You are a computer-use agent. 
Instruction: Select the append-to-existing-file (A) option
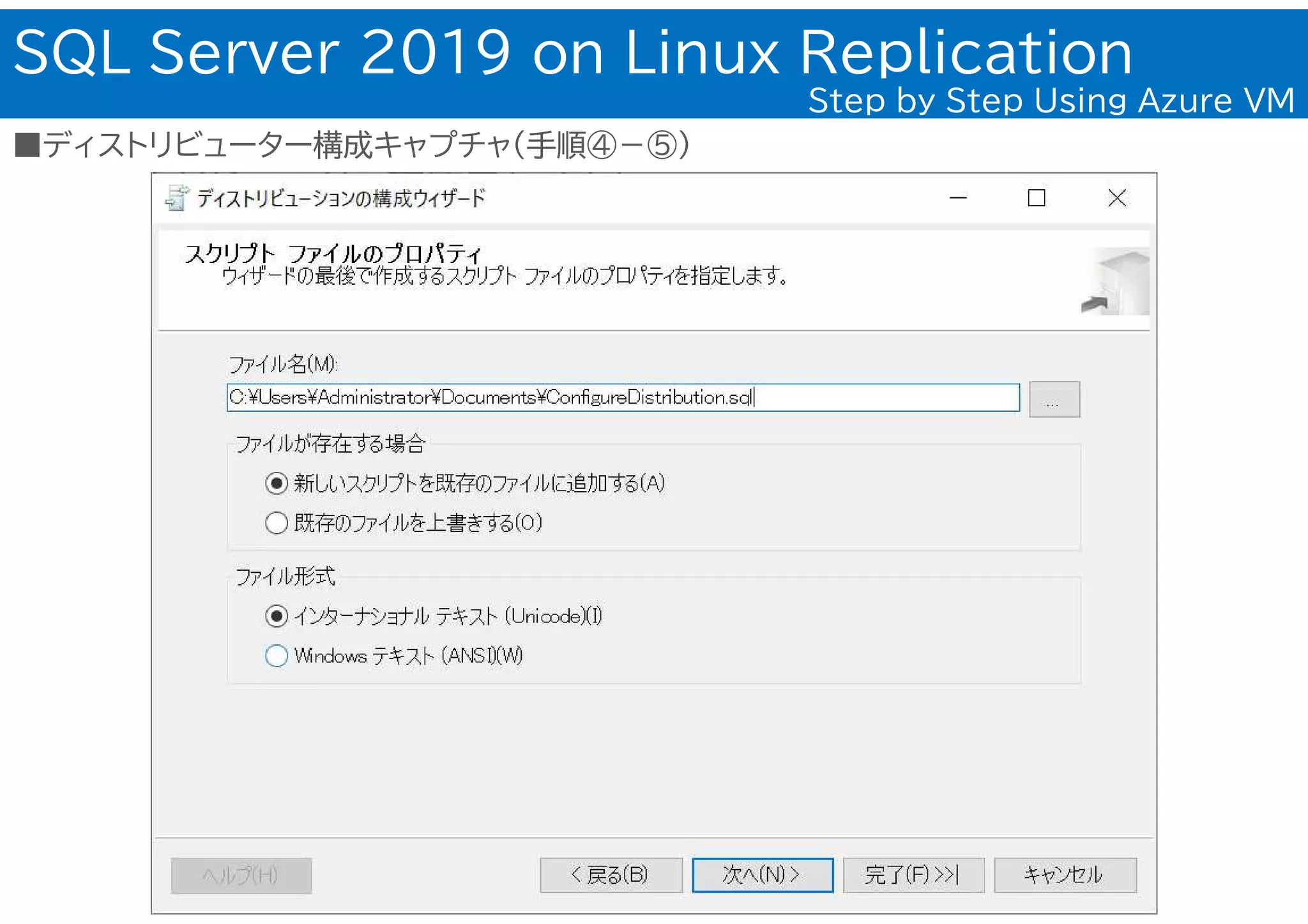click(464, 483)
